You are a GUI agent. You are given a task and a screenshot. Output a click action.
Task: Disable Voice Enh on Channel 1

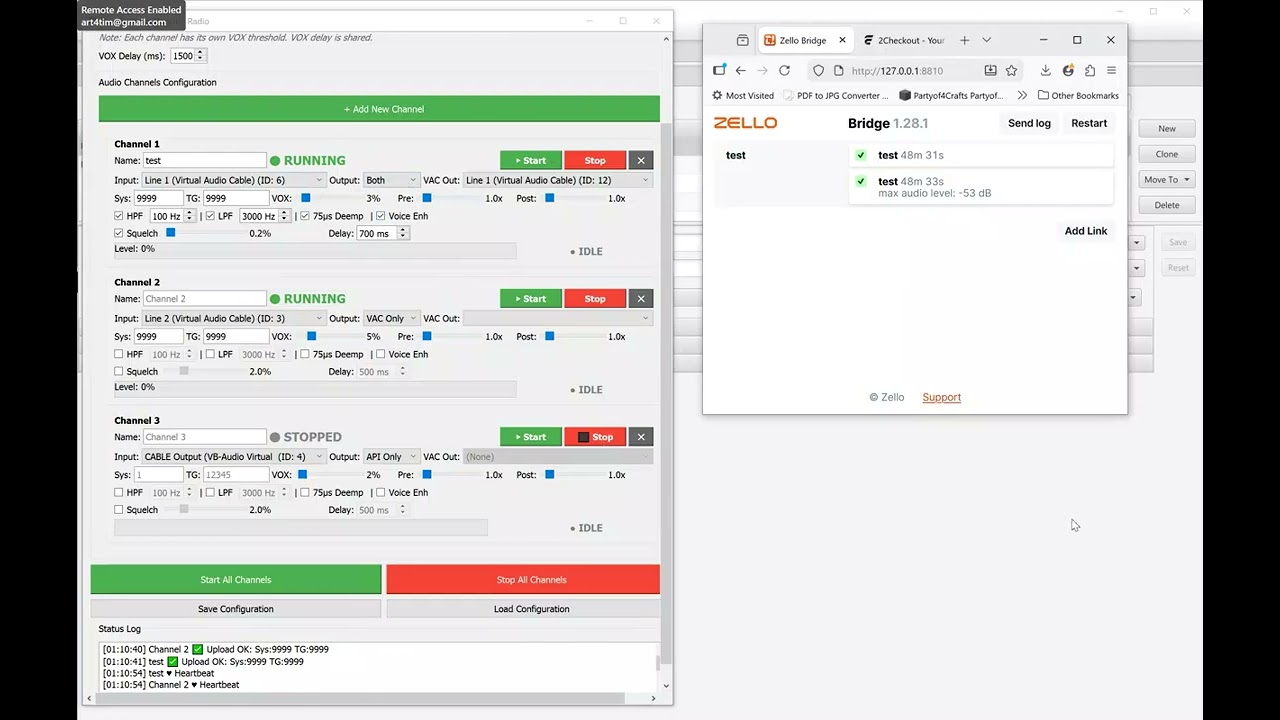coord(380,216)
